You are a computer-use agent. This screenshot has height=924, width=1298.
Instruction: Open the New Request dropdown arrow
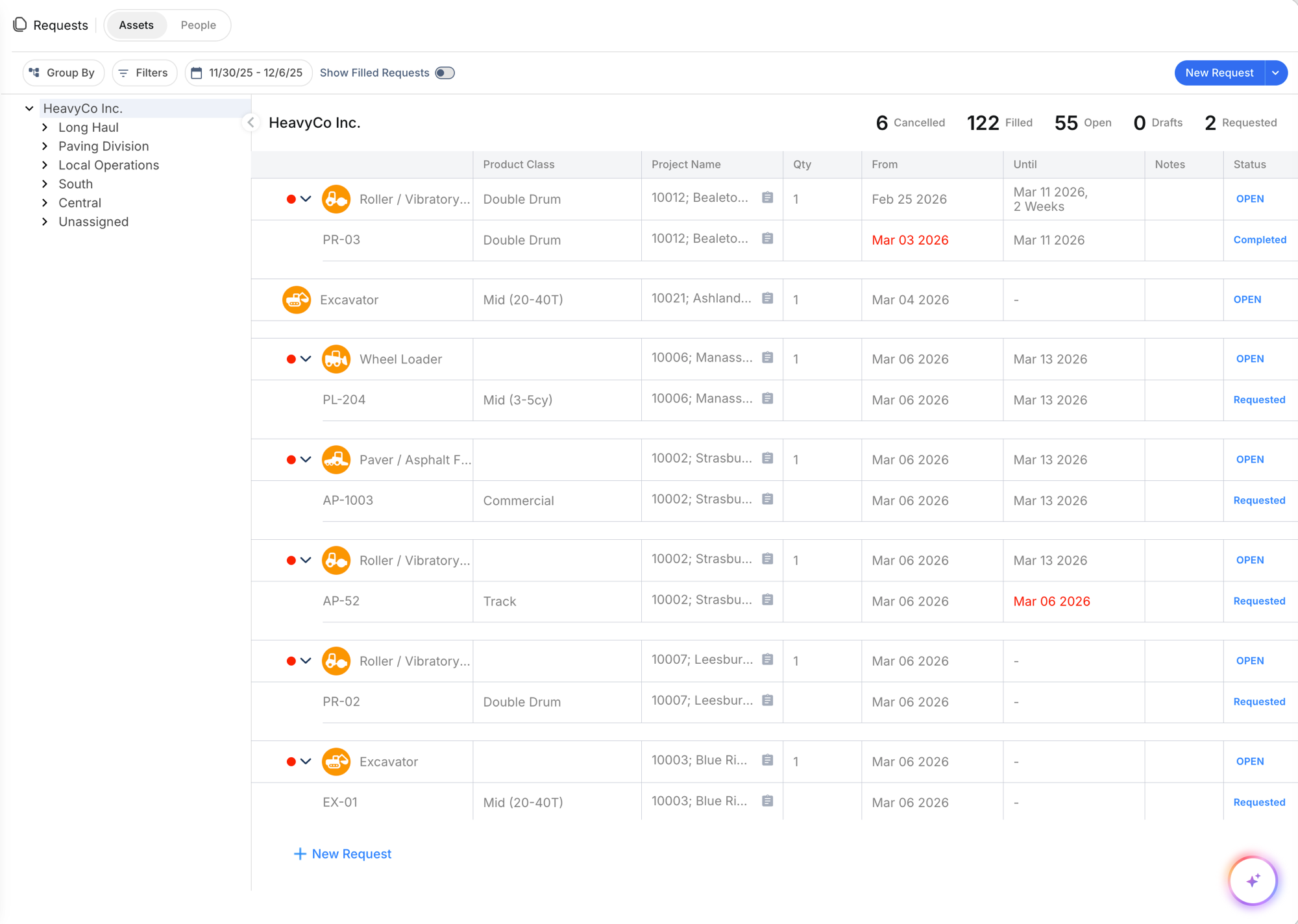coord(1276,73)
